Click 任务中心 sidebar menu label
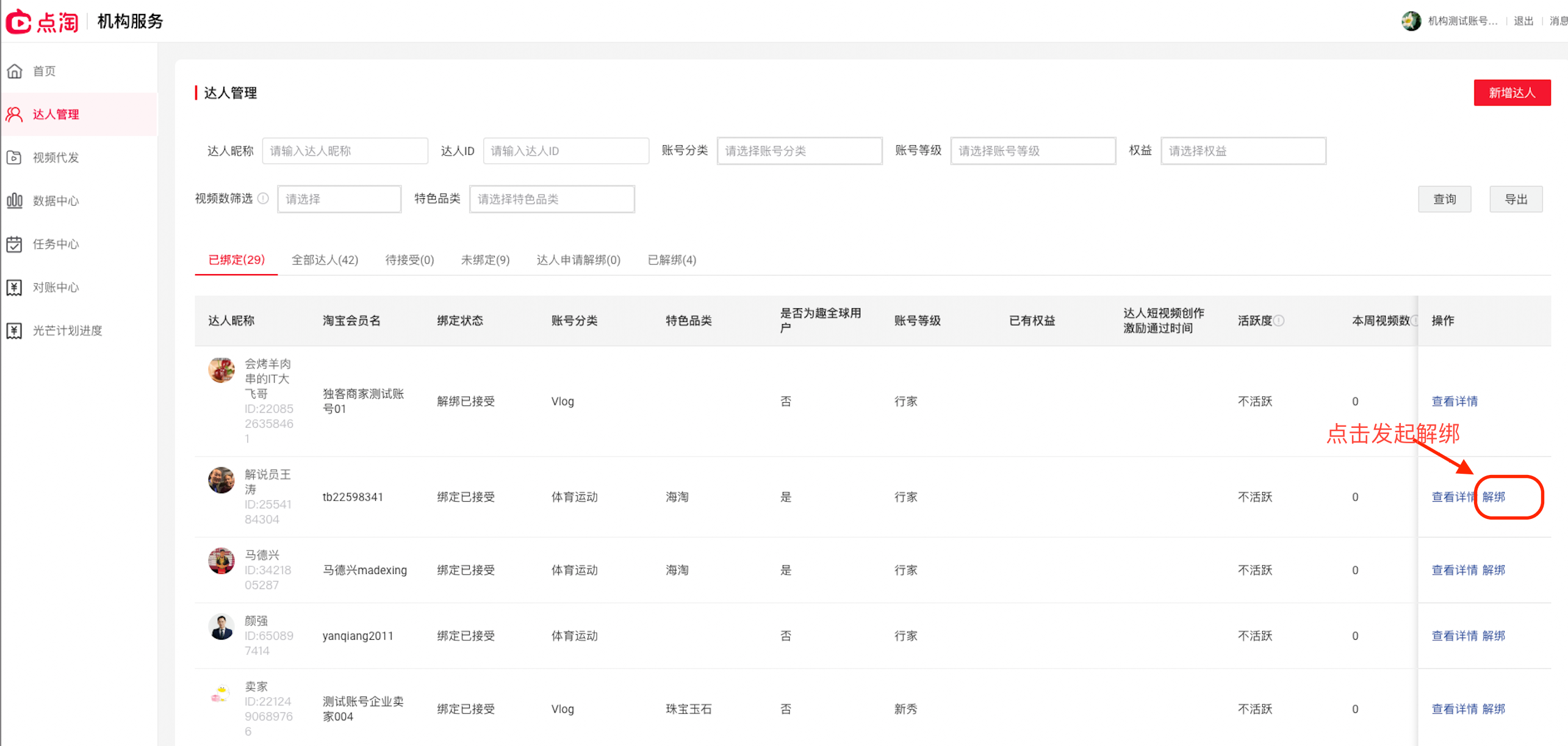This screenshot has width=1568, height=746. click(x=56, y=245)
